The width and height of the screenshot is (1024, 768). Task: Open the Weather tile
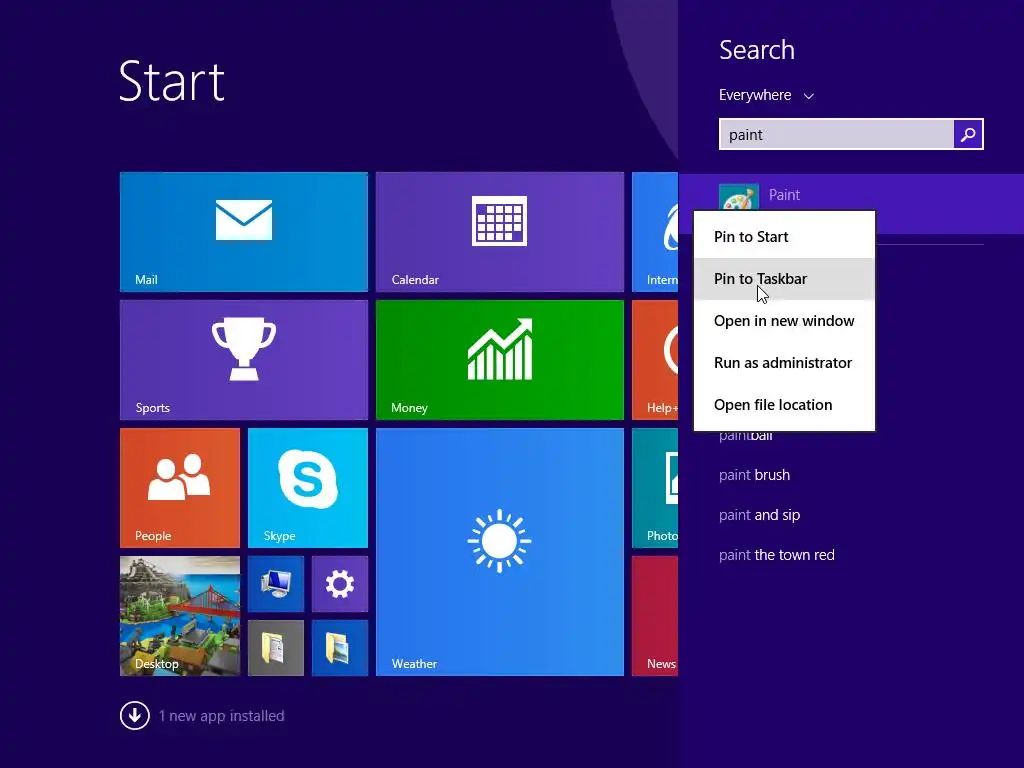(x=500, y=552)
